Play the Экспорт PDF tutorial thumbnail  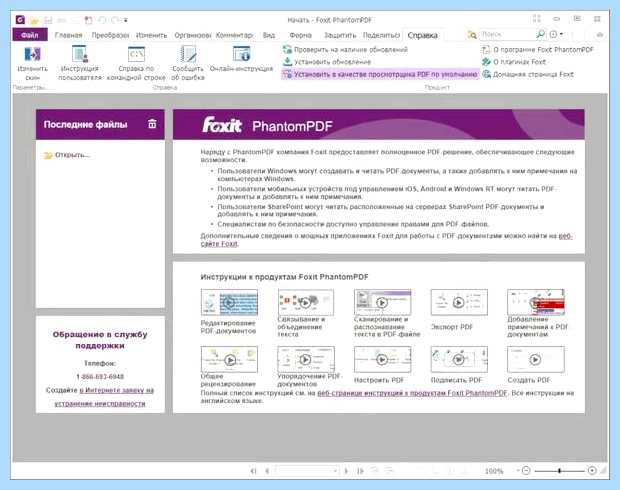(459, 303)
